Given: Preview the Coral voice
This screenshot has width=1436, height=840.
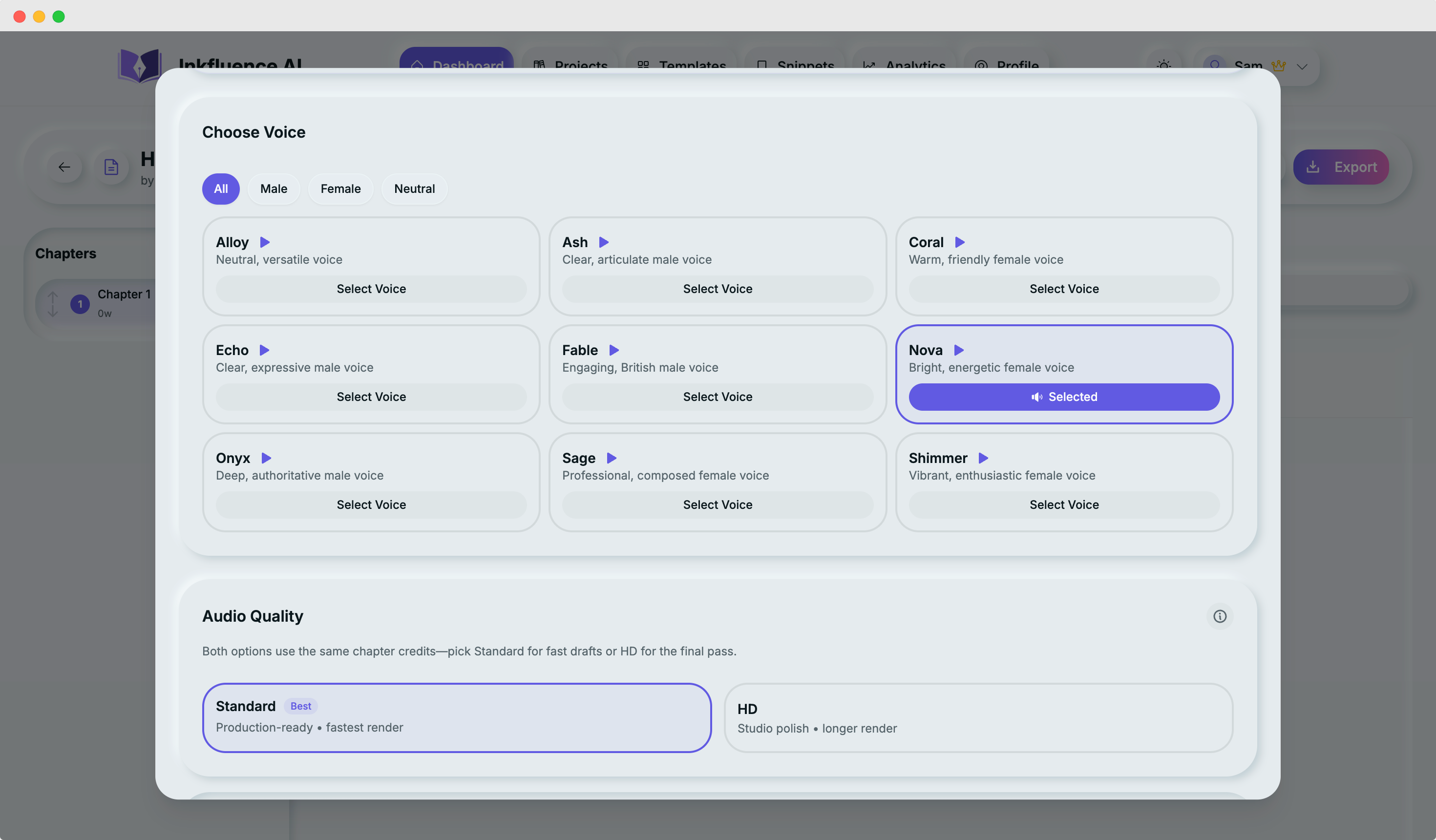Looking at the screenshot, I should click(x=960, y=242).
